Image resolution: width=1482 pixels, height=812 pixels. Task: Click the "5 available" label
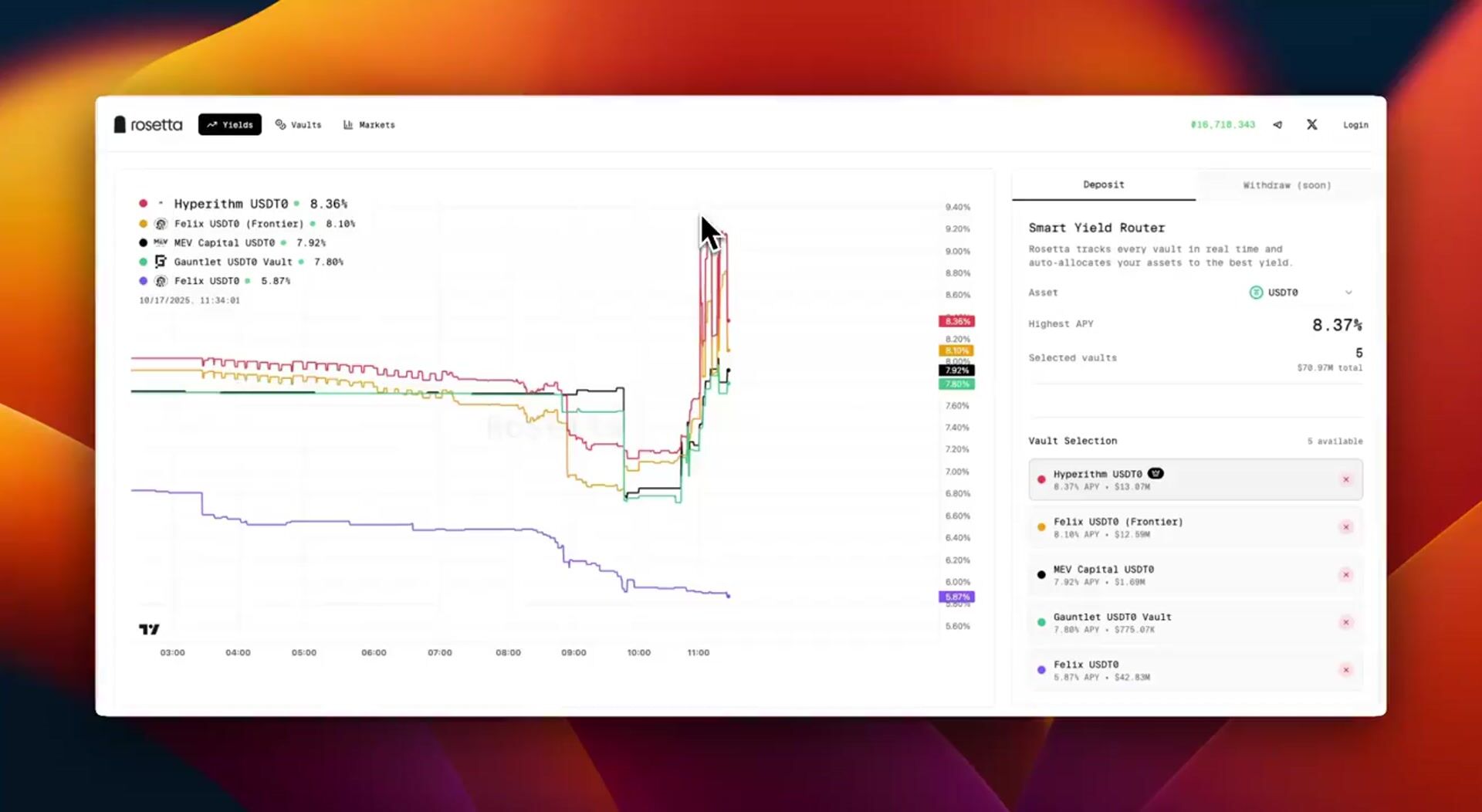coord(1335,442)
